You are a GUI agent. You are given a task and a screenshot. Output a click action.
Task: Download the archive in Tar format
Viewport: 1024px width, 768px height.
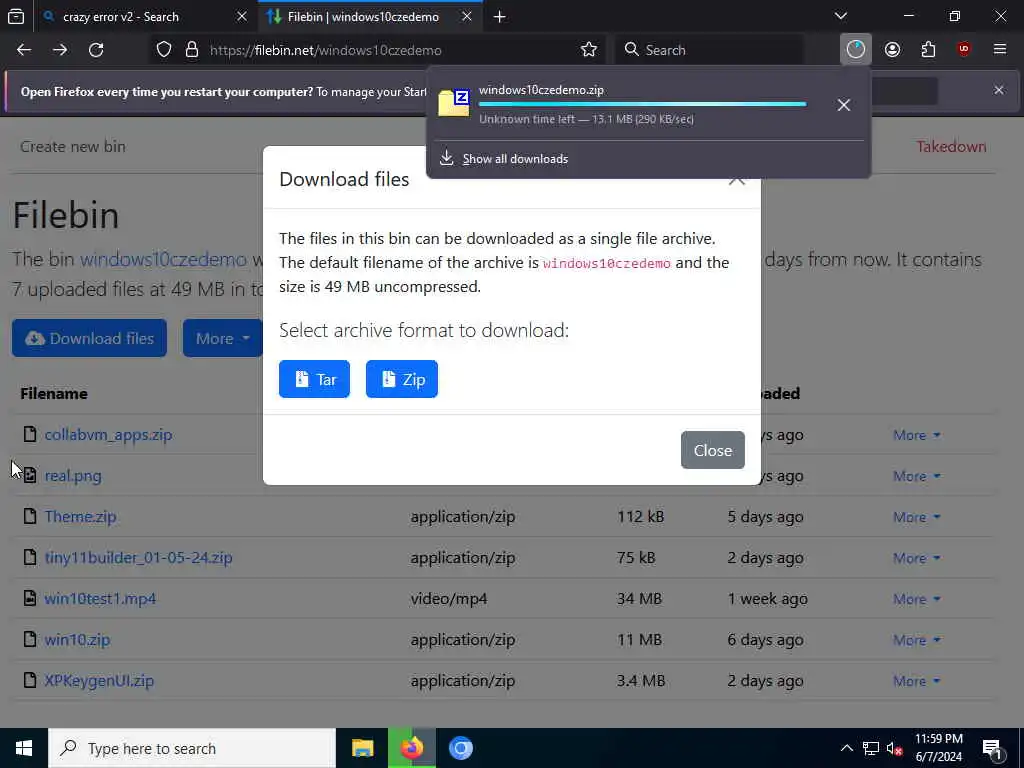(x=314, y=379)
